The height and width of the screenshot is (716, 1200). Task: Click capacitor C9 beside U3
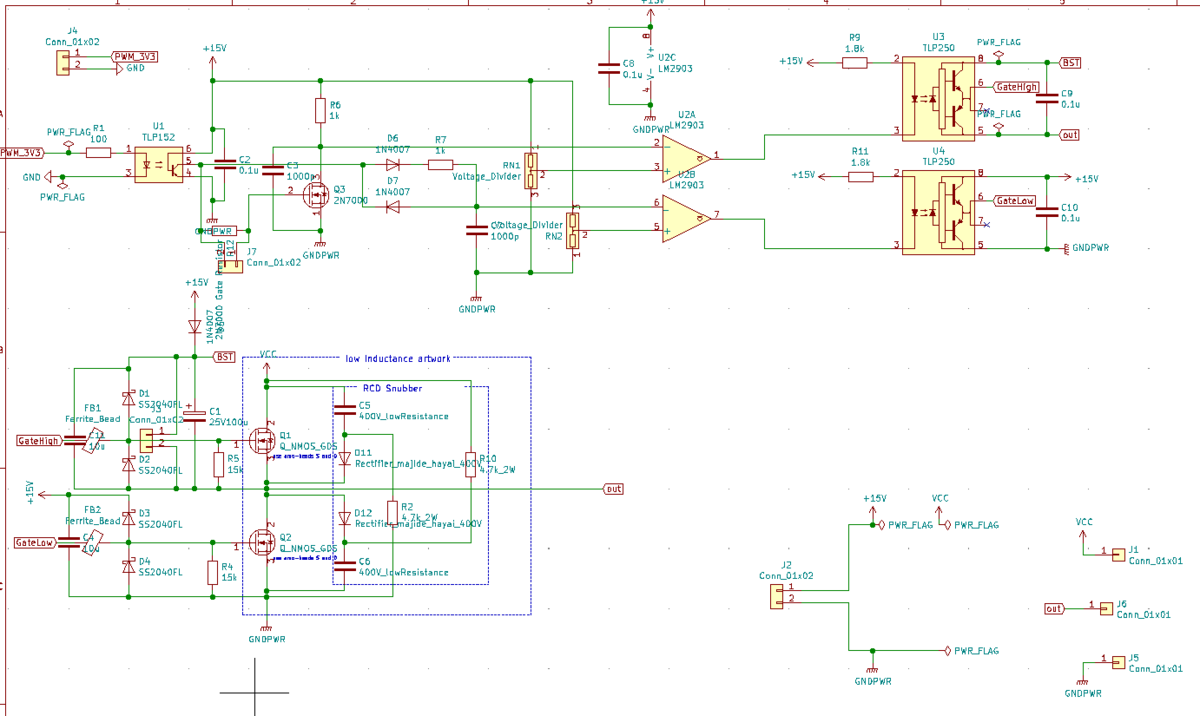1046,98
